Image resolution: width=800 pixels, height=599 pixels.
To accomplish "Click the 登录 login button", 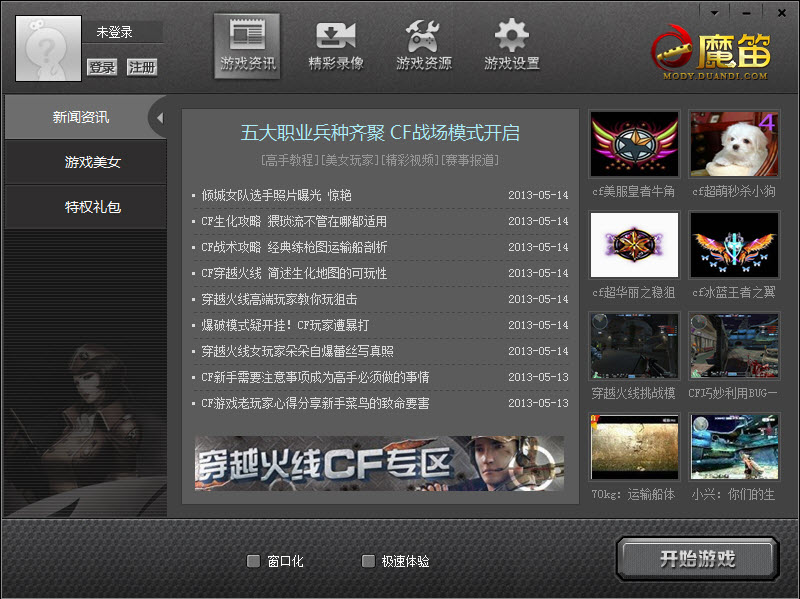I will [x=101, y=67].
